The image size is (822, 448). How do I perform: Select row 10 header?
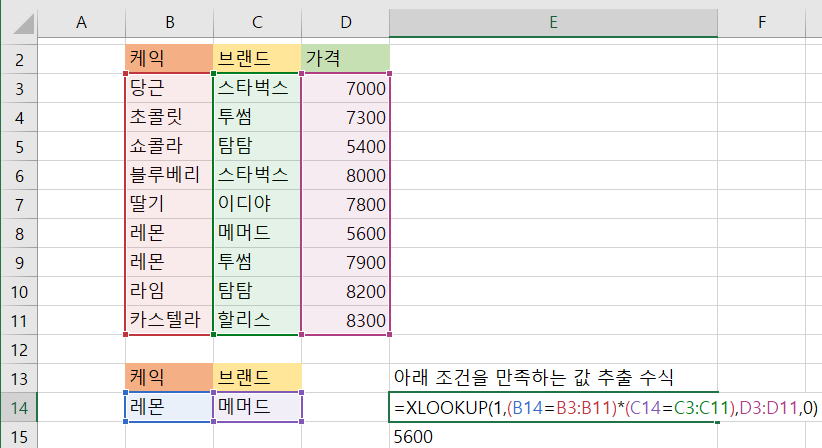tap(19, 291)
